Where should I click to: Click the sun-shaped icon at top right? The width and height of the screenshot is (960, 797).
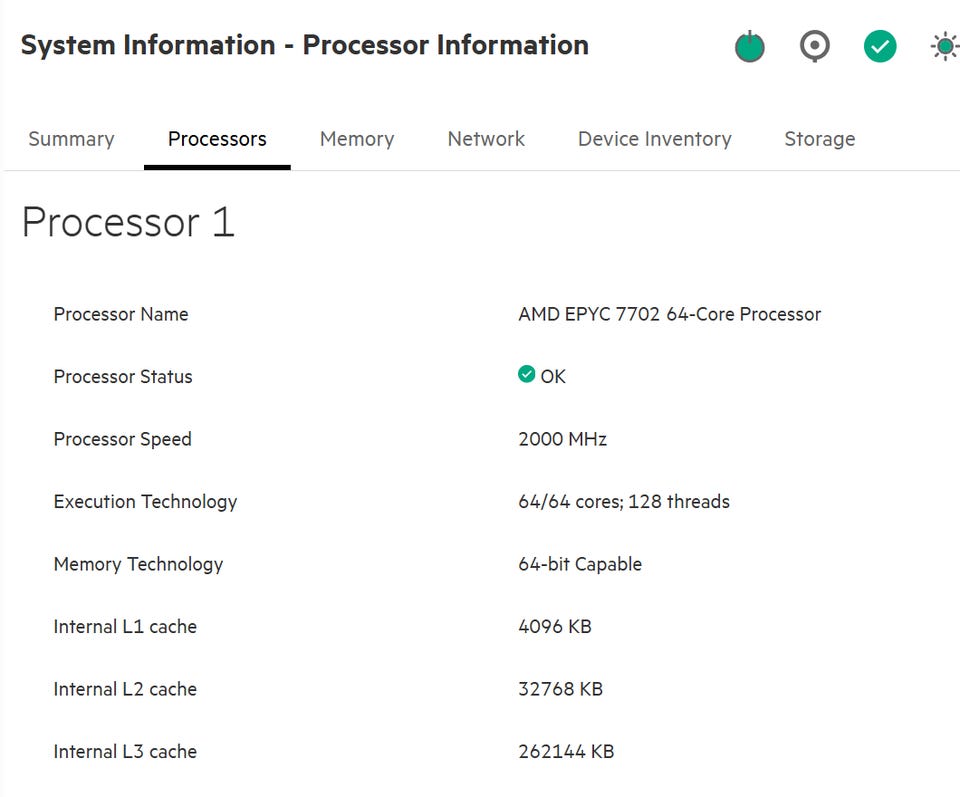point(943,47)
